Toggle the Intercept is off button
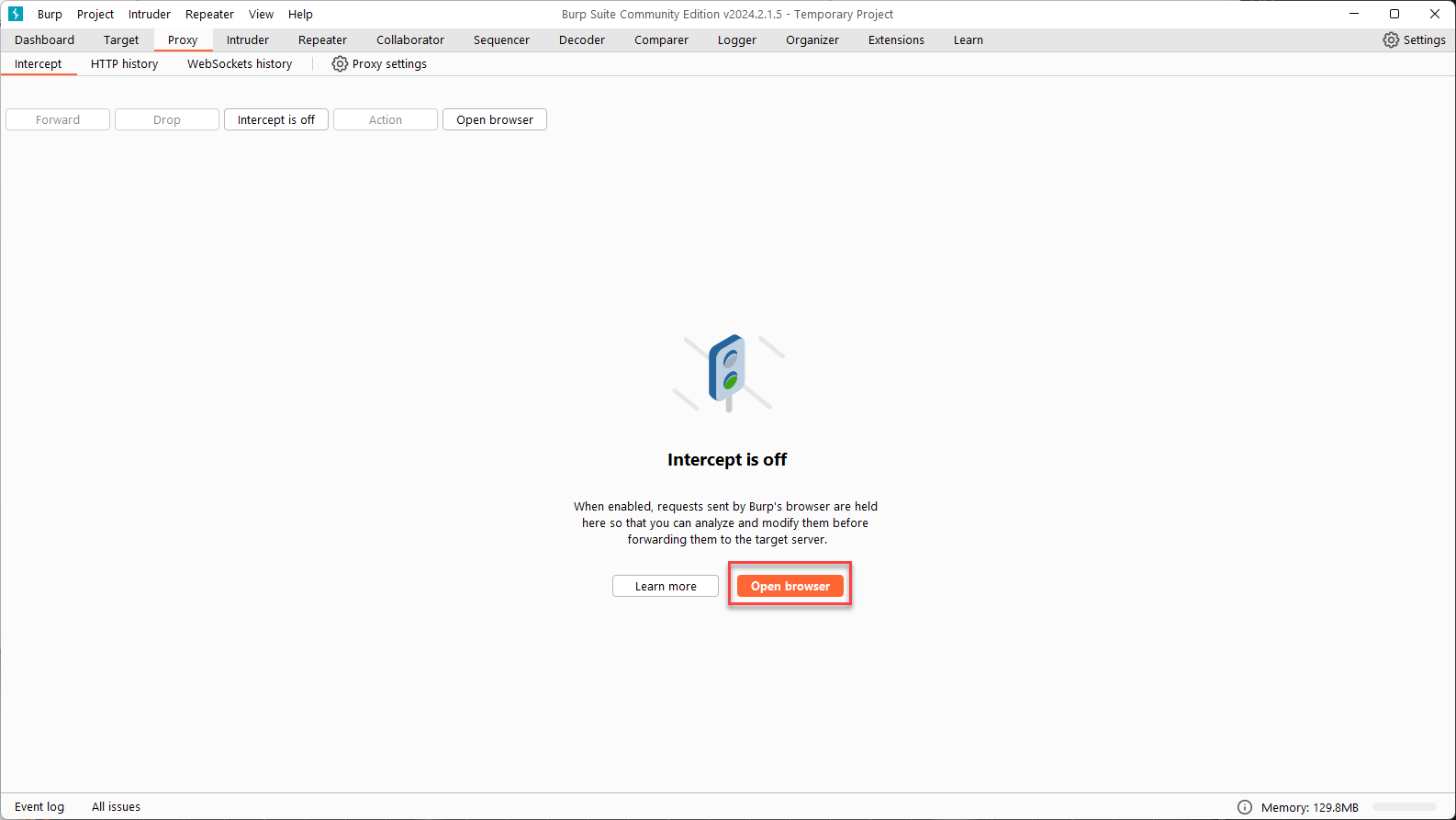The image size is (1456, 820). pyautogui.click(x=275, y=119)
